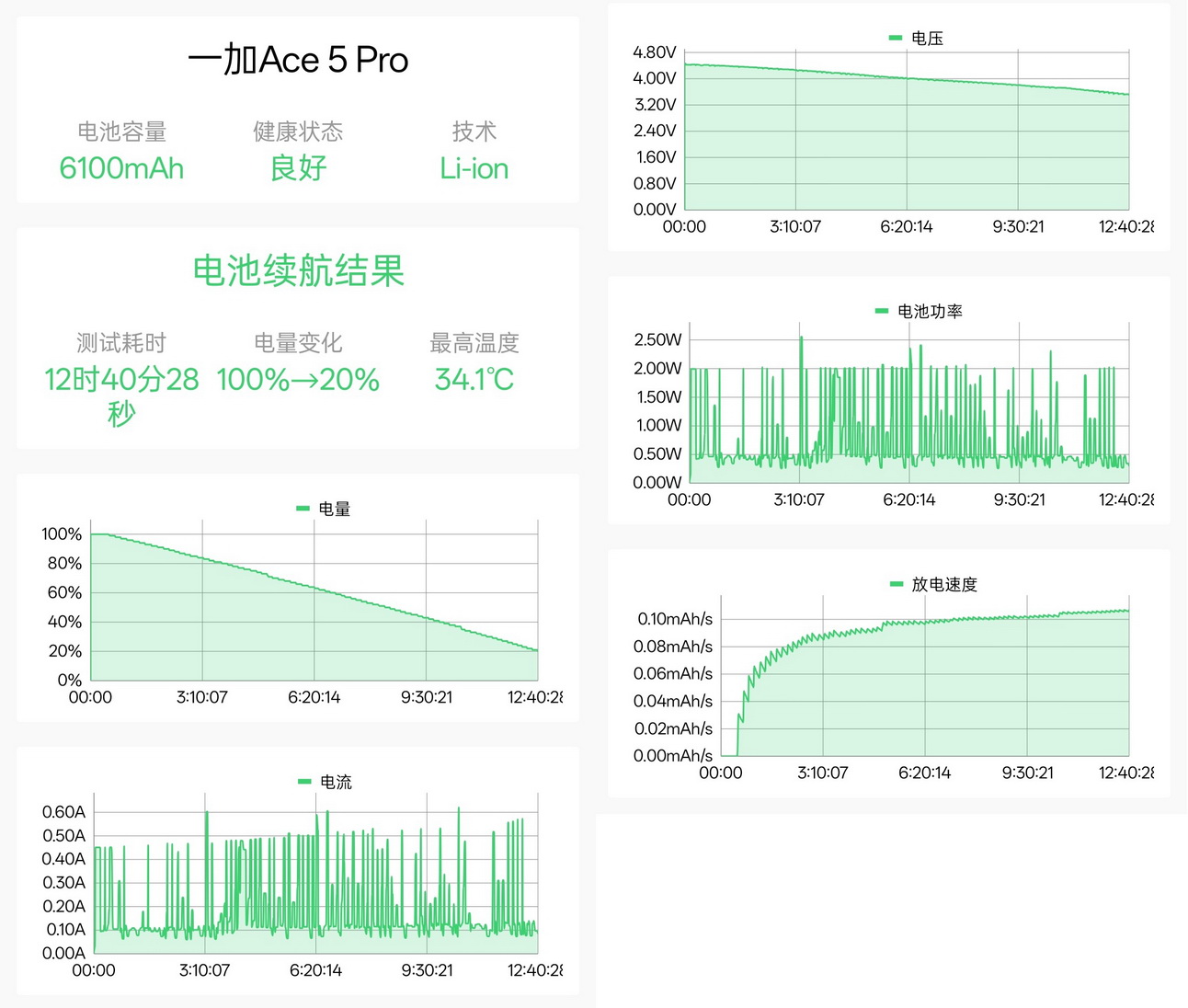This screenshot has height=1008, width=1188.
Task: Click 6:20:14 time label under 电量 chart
Action: point(314,697)
